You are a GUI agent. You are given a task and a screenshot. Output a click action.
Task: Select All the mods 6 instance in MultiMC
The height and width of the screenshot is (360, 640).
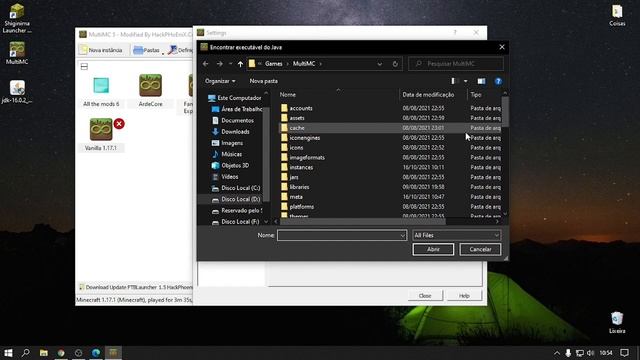[x=101, y=91]
